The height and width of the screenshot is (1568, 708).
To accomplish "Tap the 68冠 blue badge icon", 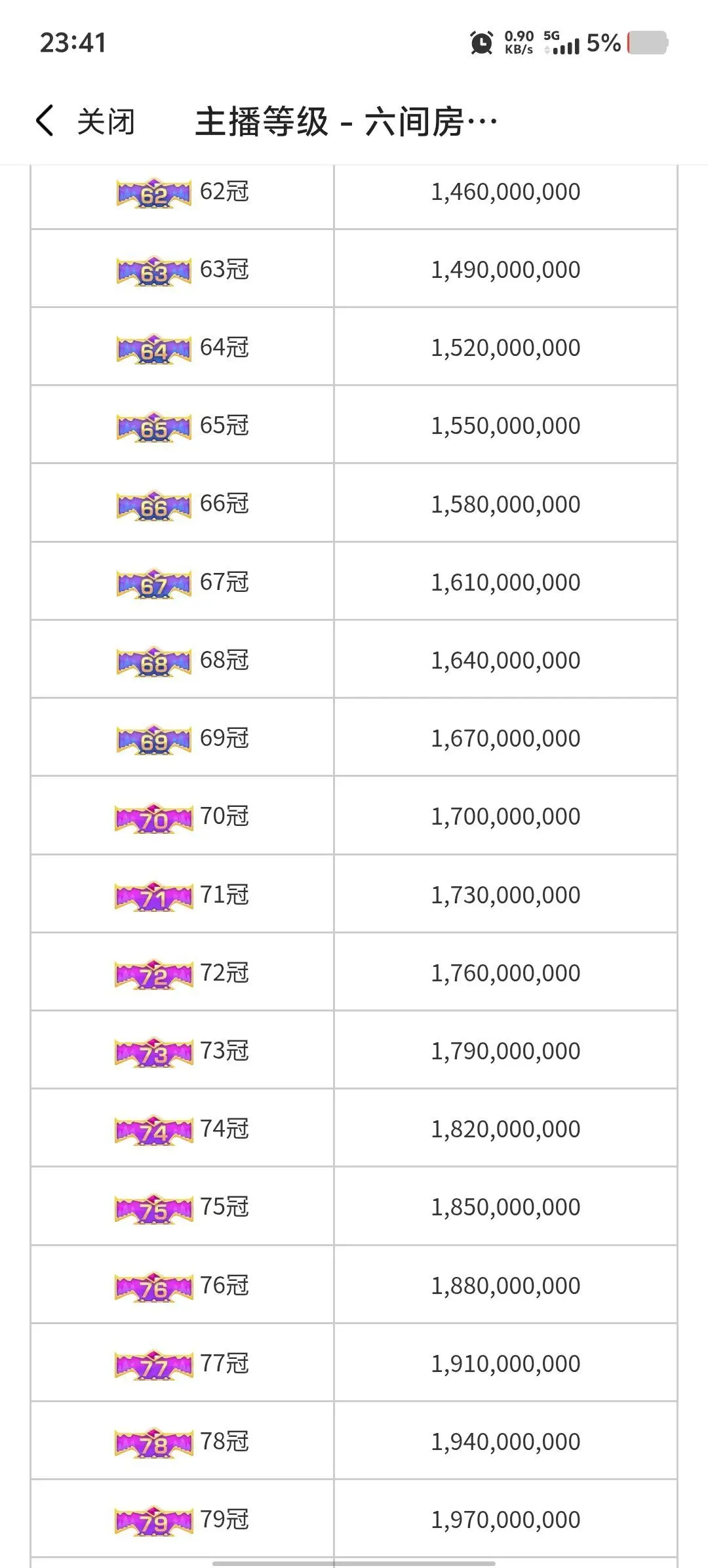I will [154, 662].
